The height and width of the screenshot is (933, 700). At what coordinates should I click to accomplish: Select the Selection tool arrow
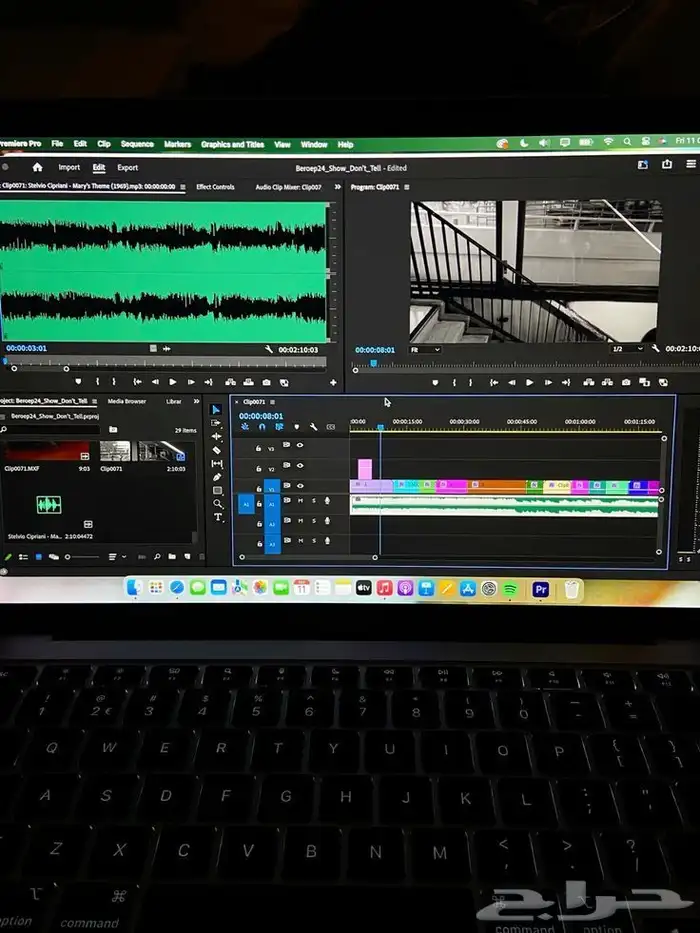tap(216, 409)
